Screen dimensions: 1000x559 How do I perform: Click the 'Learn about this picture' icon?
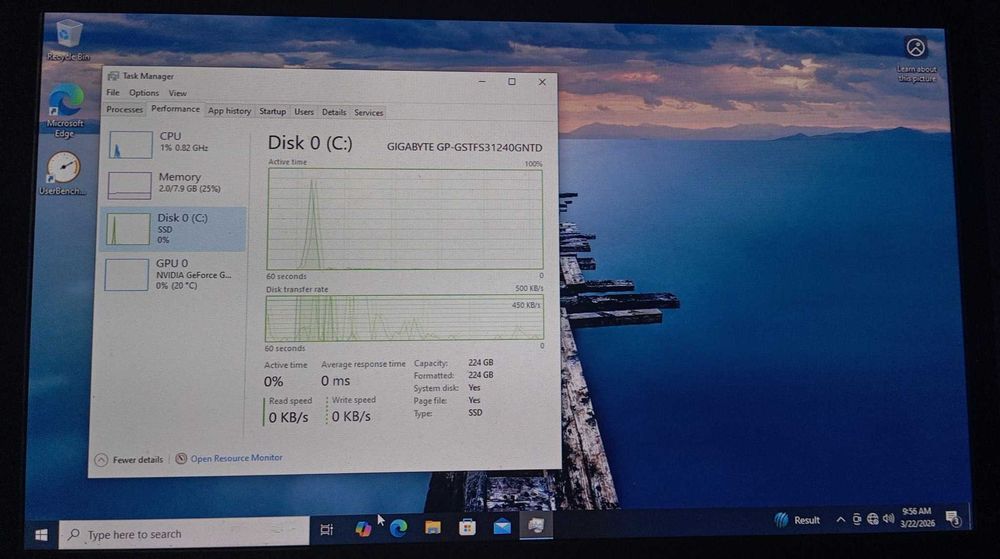coord(916,48)
